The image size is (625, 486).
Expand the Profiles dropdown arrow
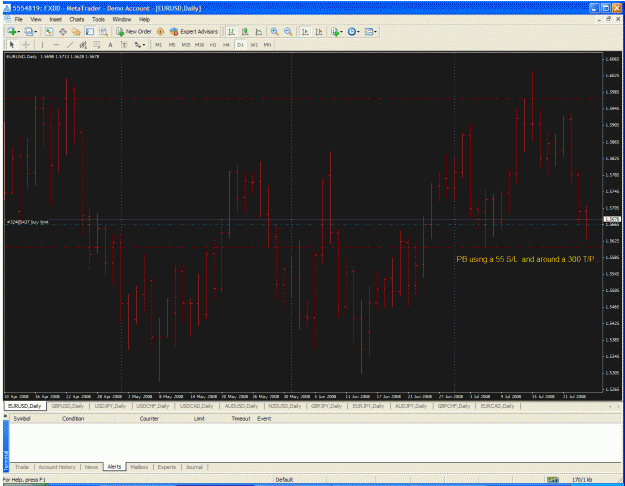tap(36, 31)
